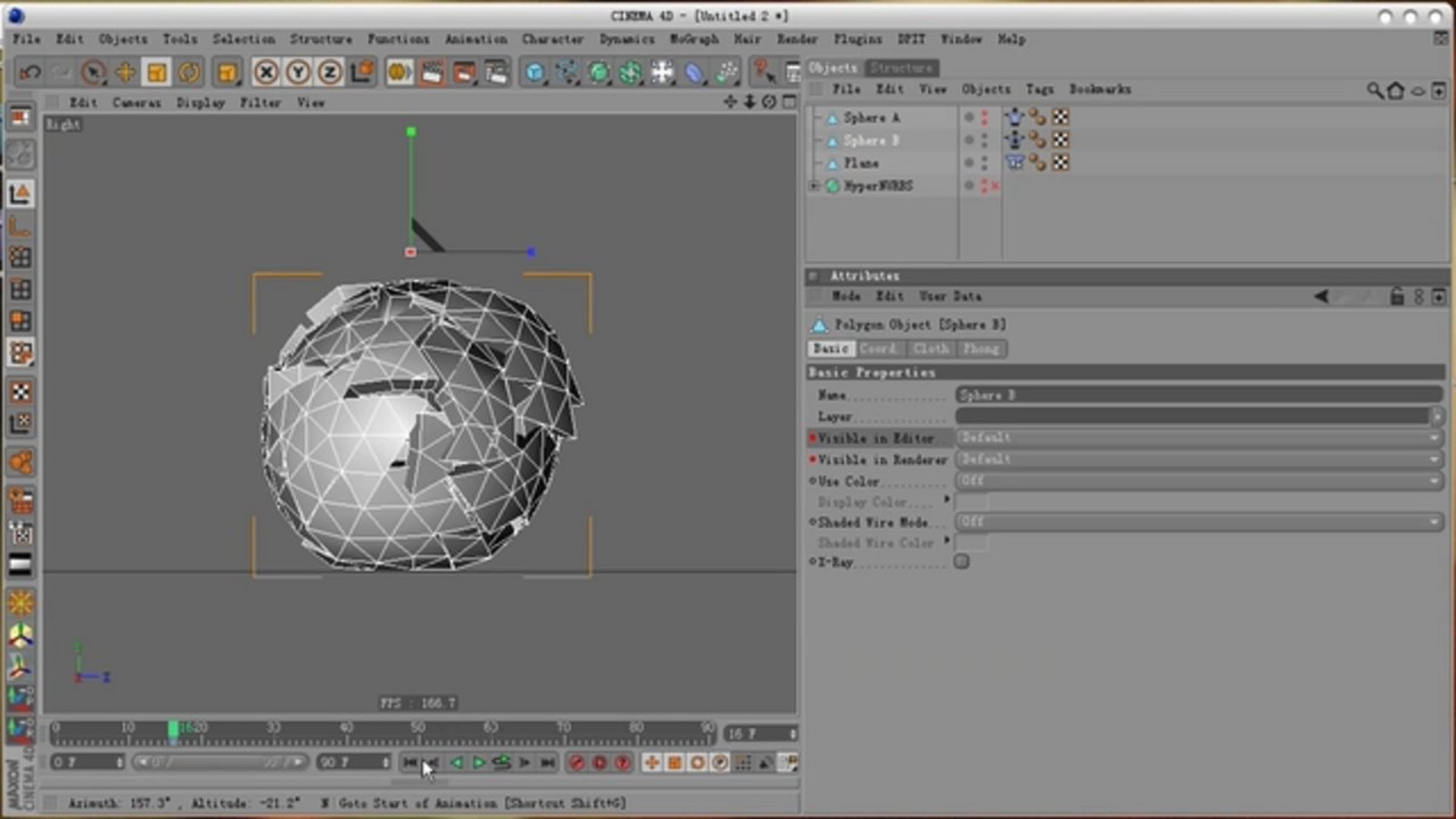Image resolution: width=1456 pixels, height=819 pixels.
Task: Click Play Forwards green arrow
Action: pos(478,763)
